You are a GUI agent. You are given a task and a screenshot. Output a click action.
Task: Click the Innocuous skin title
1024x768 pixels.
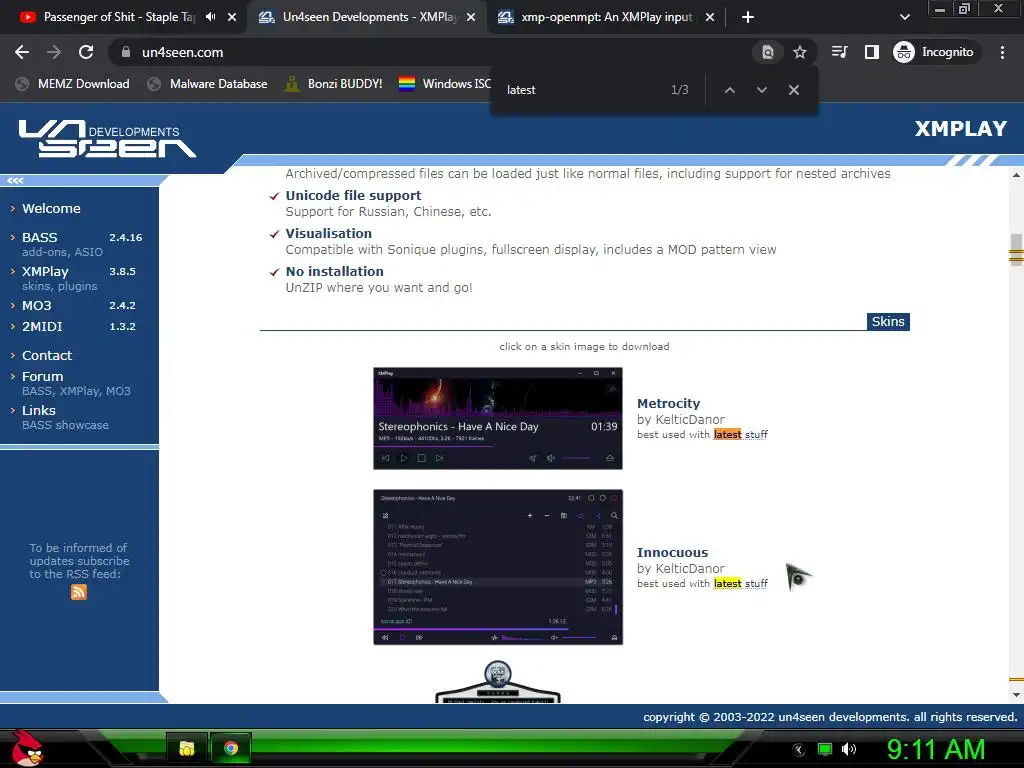672,552
